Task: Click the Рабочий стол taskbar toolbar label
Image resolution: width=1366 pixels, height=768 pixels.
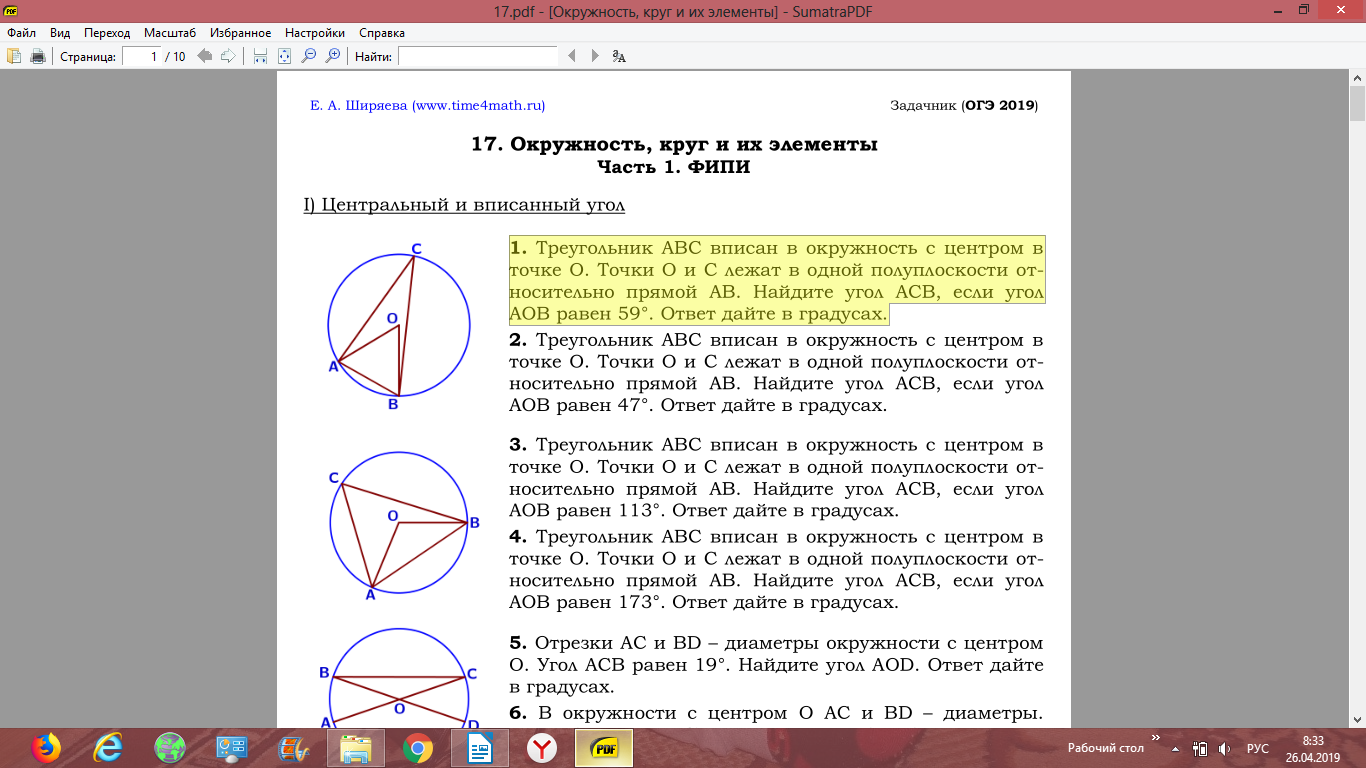Action: (1105, 748)
